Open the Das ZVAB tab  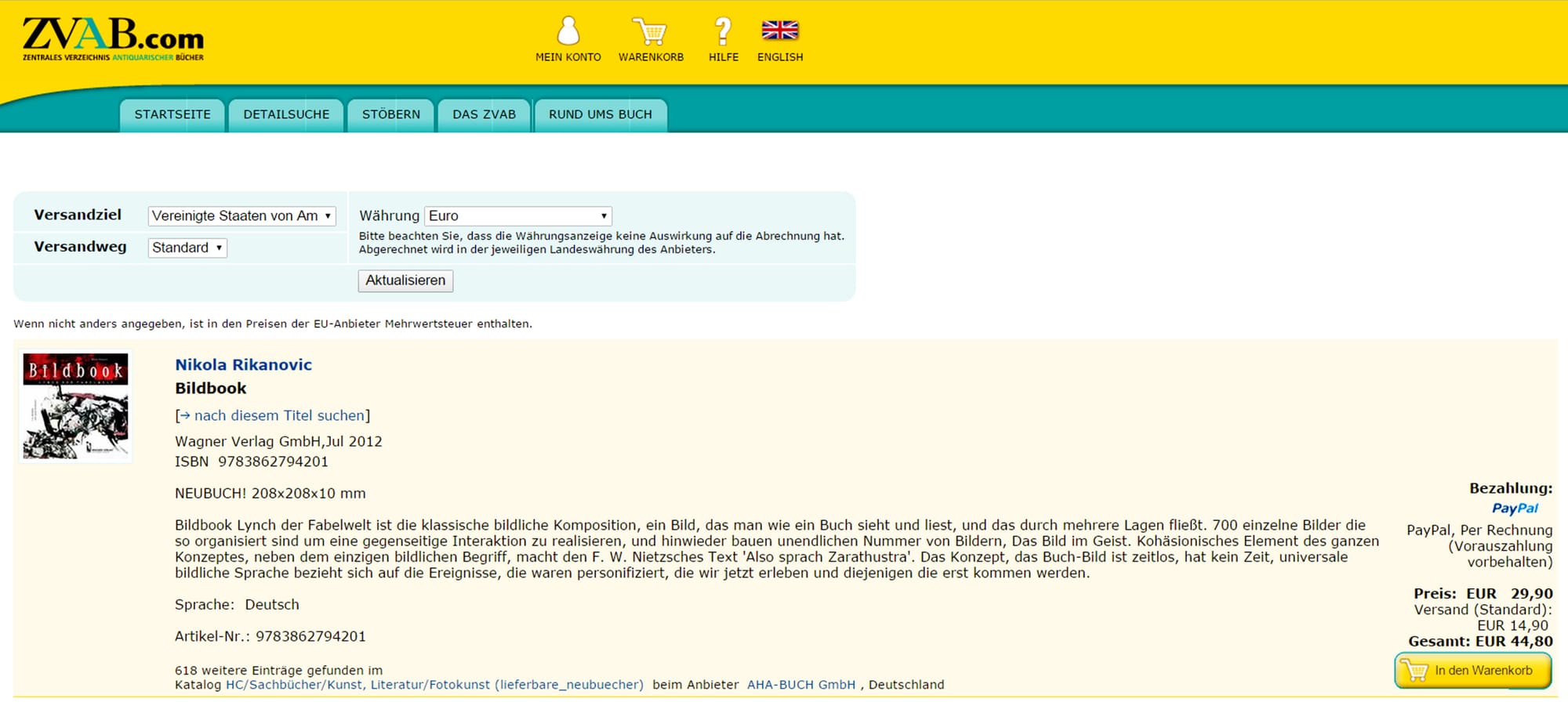484,115
